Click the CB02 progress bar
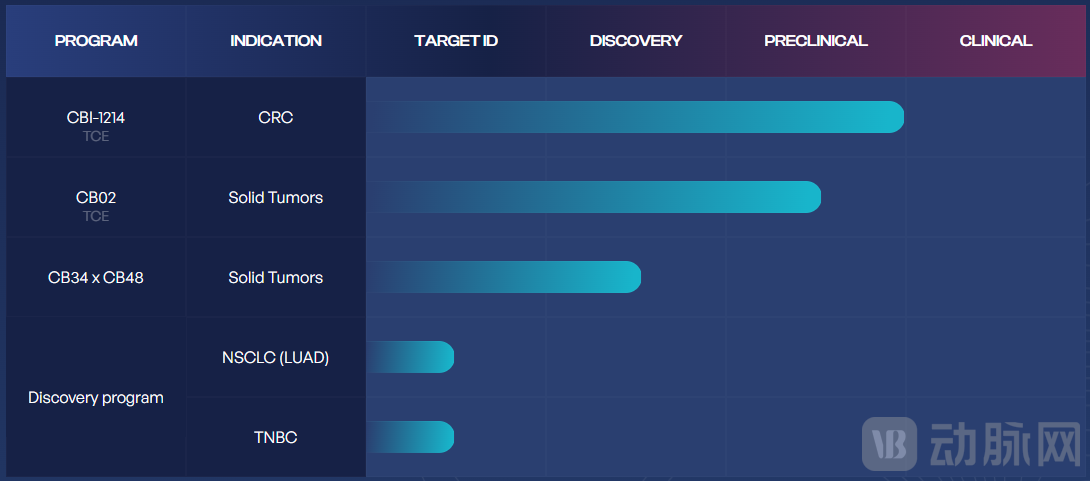This screenshot has width=1090, height=481. 594,197
